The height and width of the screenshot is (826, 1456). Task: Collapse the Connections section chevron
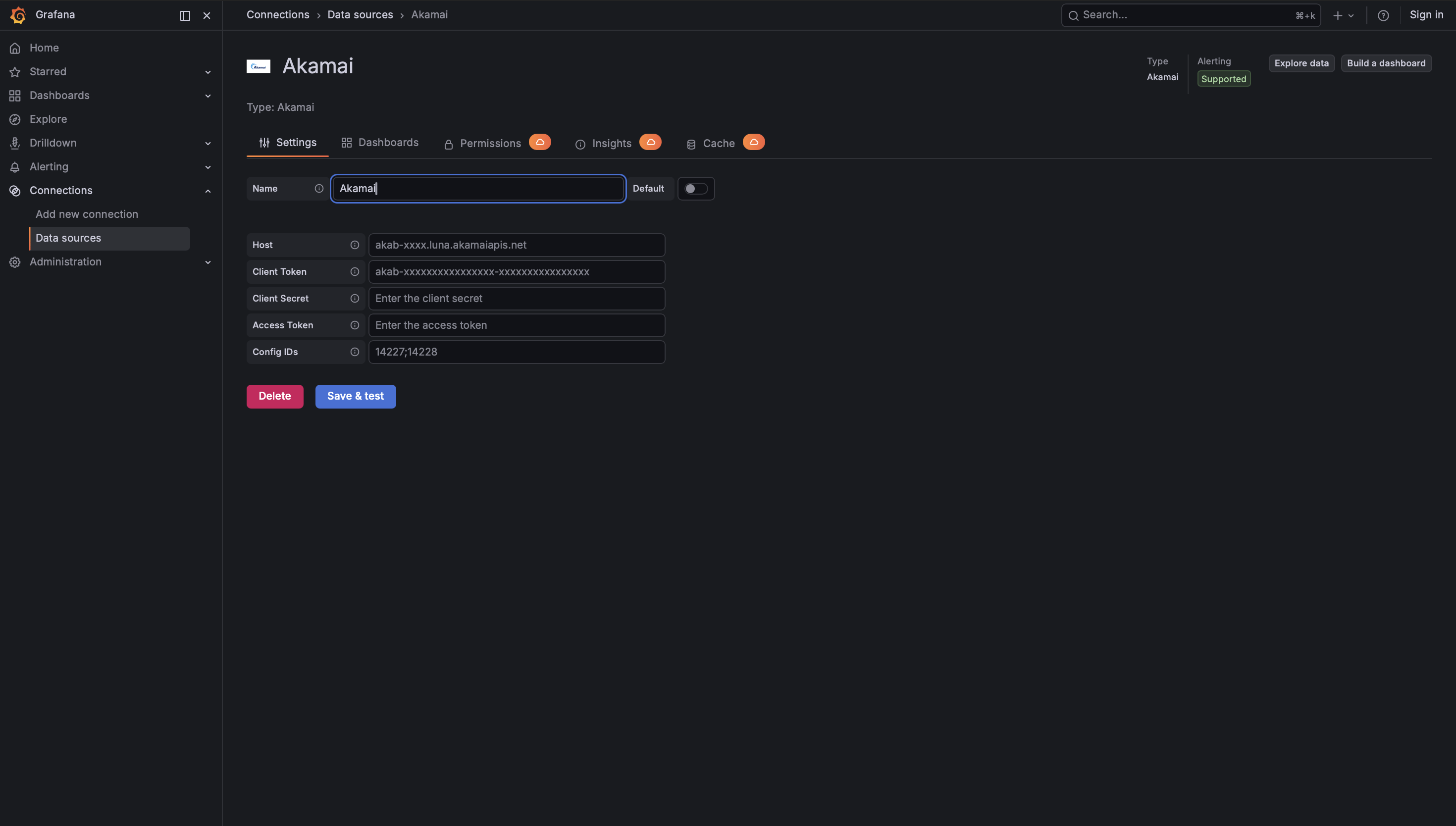(208, 191)
